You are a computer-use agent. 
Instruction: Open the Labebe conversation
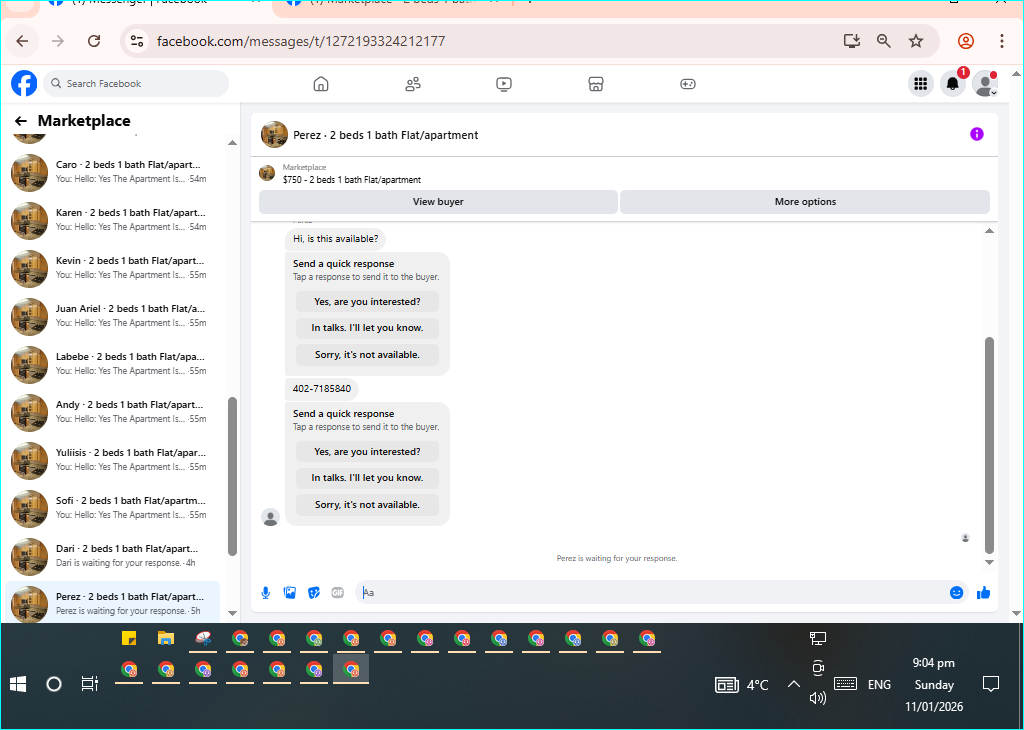point(112,364)
